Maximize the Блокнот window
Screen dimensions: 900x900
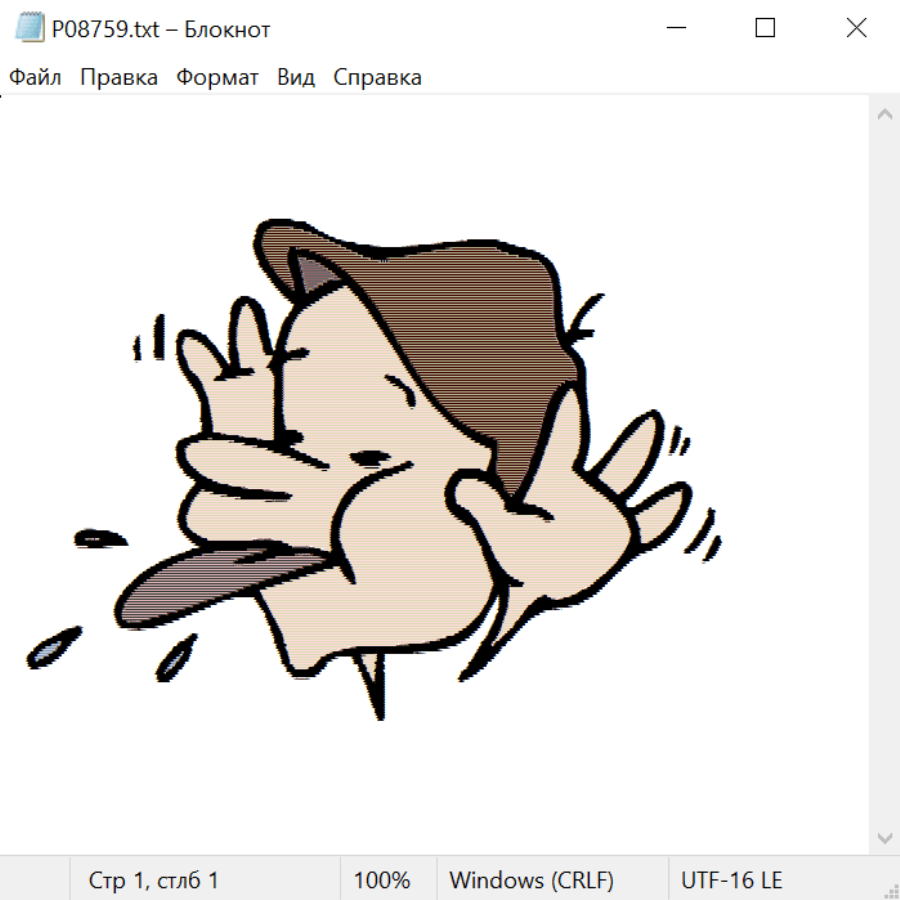(x=765, y=29)
